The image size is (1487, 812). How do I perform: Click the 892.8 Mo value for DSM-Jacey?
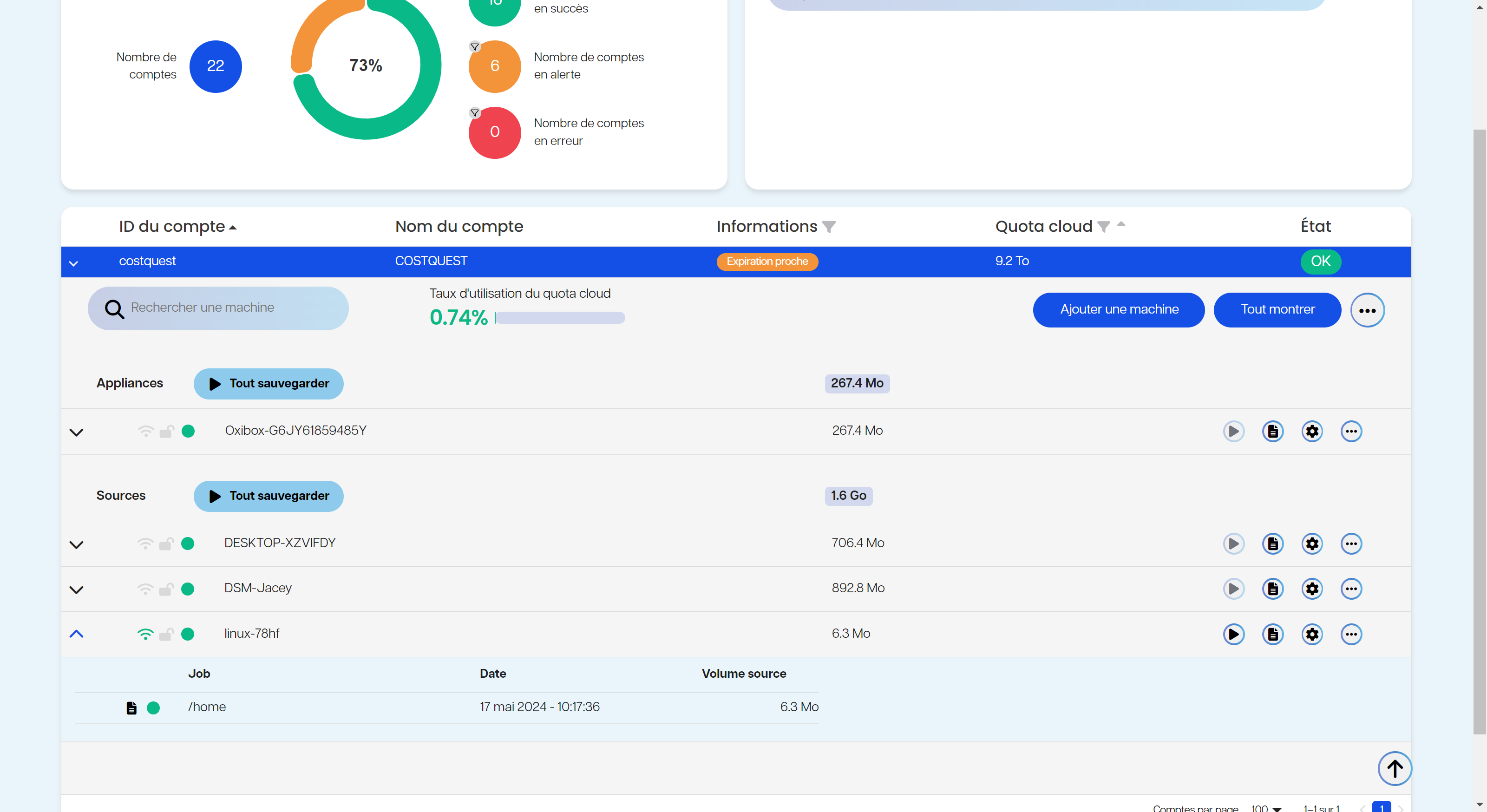858,589
